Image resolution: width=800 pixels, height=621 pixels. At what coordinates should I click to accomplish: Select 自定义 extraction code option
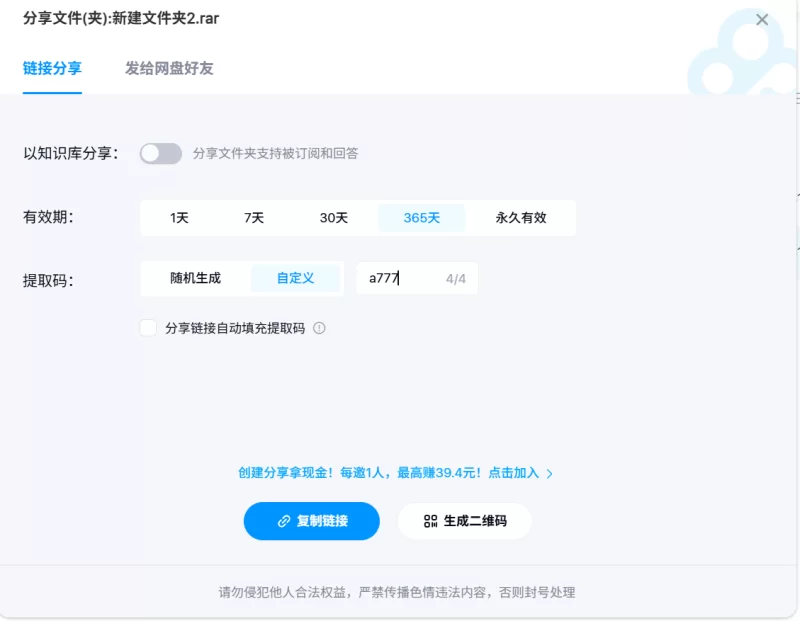tap(295, 278)
